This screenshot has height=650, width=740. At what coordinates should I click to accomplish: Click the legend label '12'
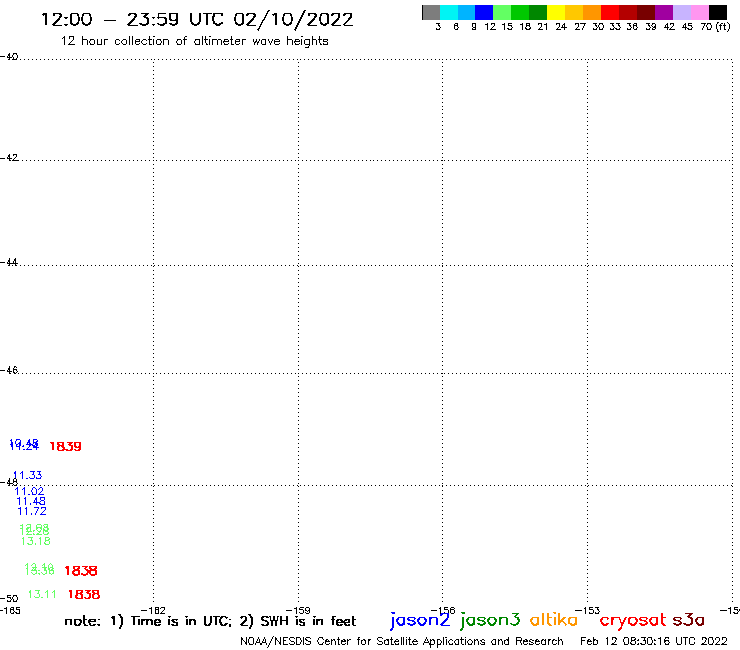click(x=490, y=27)
